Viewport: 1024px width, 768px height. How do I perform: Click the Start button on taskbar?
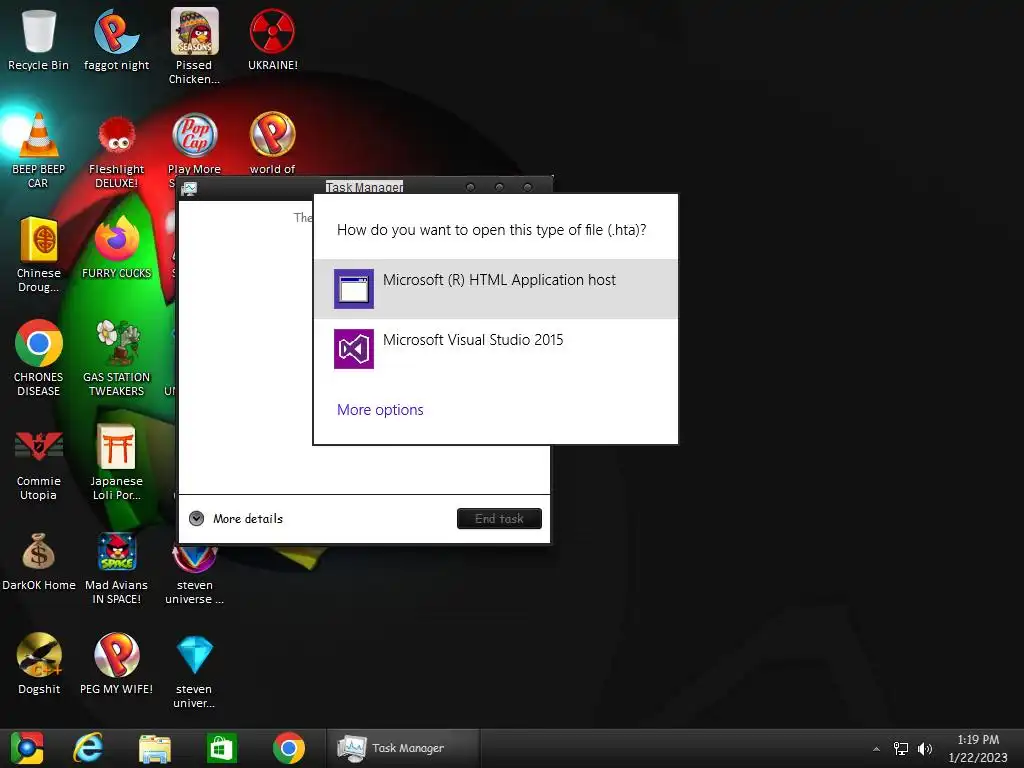[x=27, y=748]
